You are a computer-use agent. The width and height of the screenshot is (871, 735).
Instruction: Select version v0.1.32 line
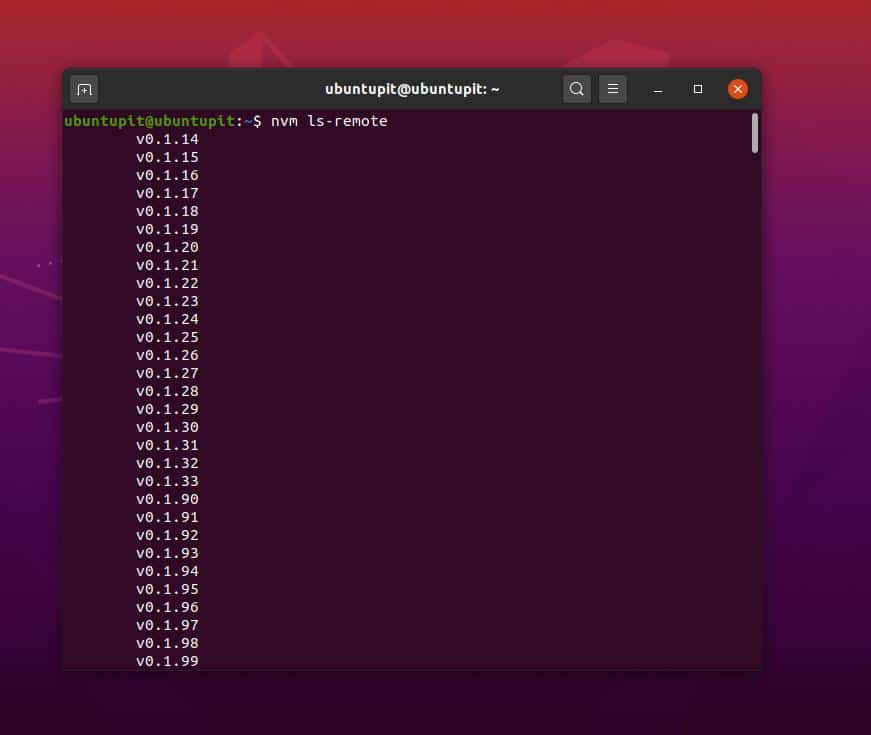click(x=167, y=463)
